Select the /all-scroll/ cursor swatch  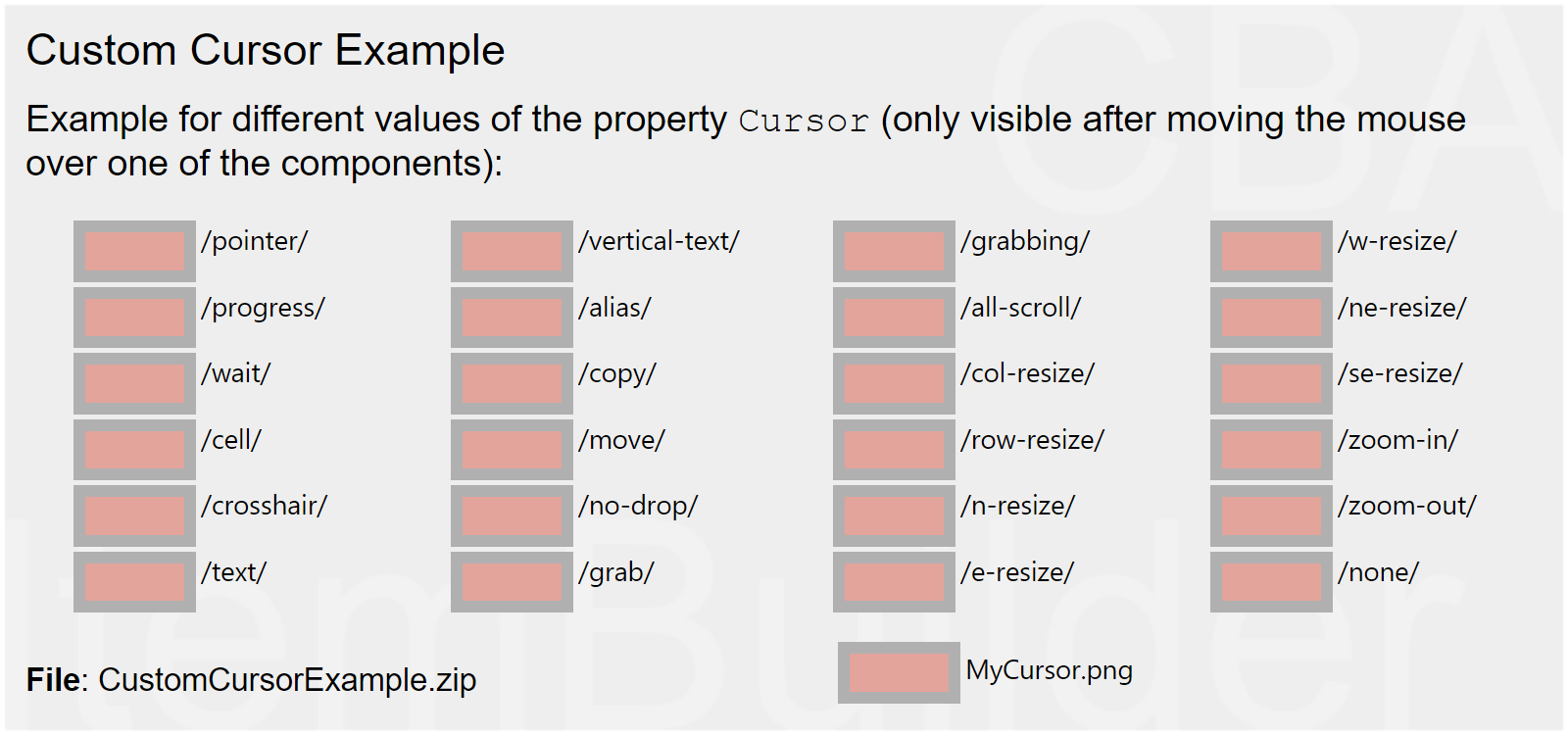894,318
